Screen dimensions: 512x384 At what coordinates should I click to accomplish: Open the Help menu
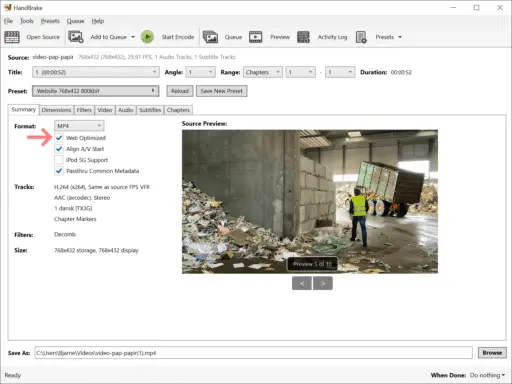[98, 21]
